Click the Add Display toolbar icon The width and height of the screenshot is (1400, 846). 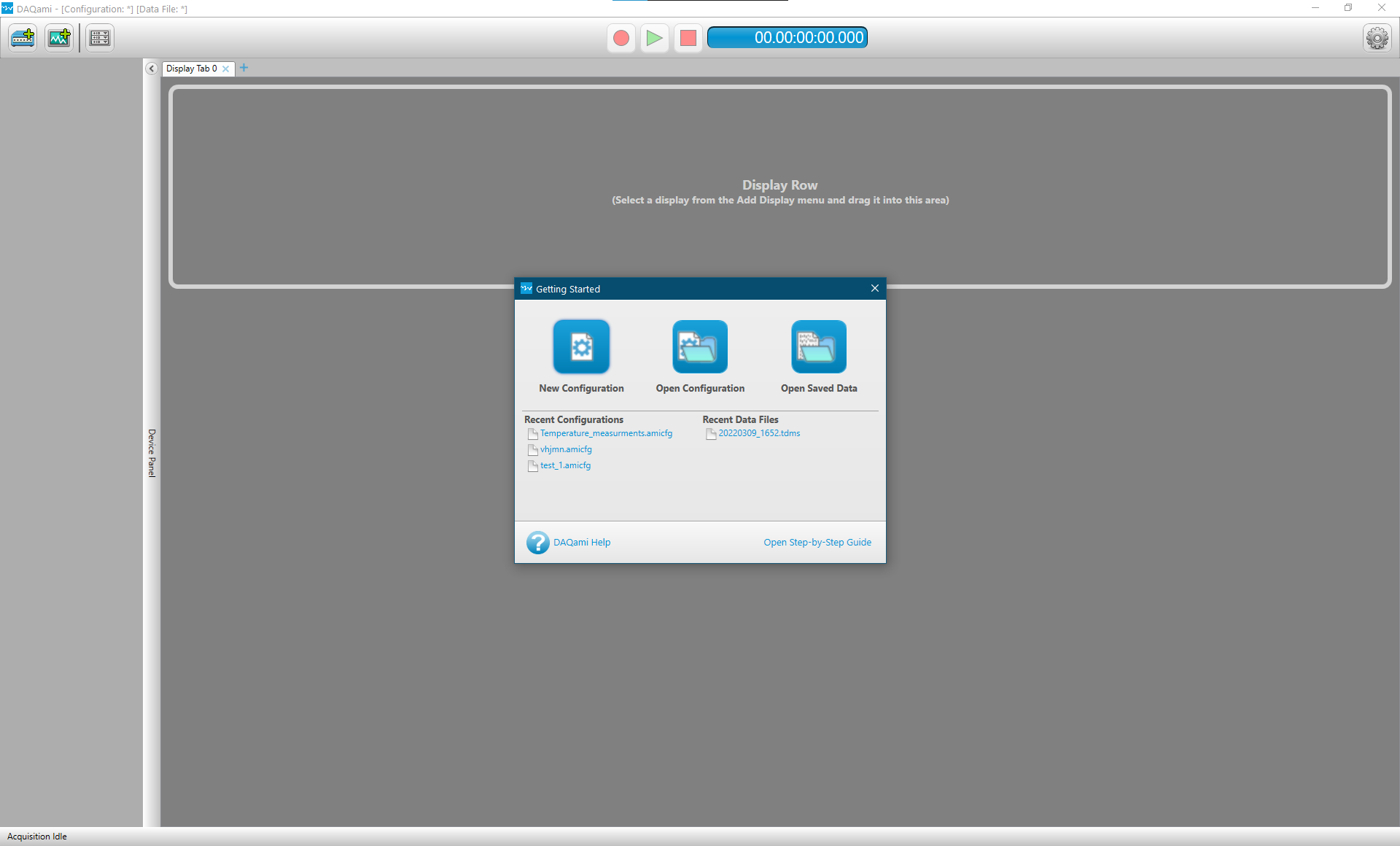point(59,37)
